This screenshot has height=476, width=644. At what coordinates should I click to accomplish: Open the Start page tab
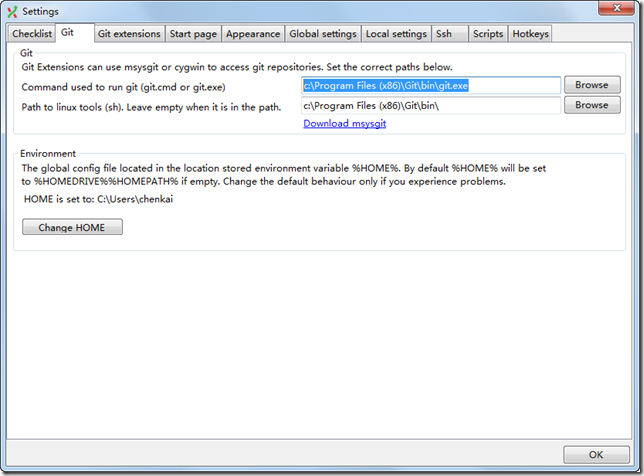193,34
